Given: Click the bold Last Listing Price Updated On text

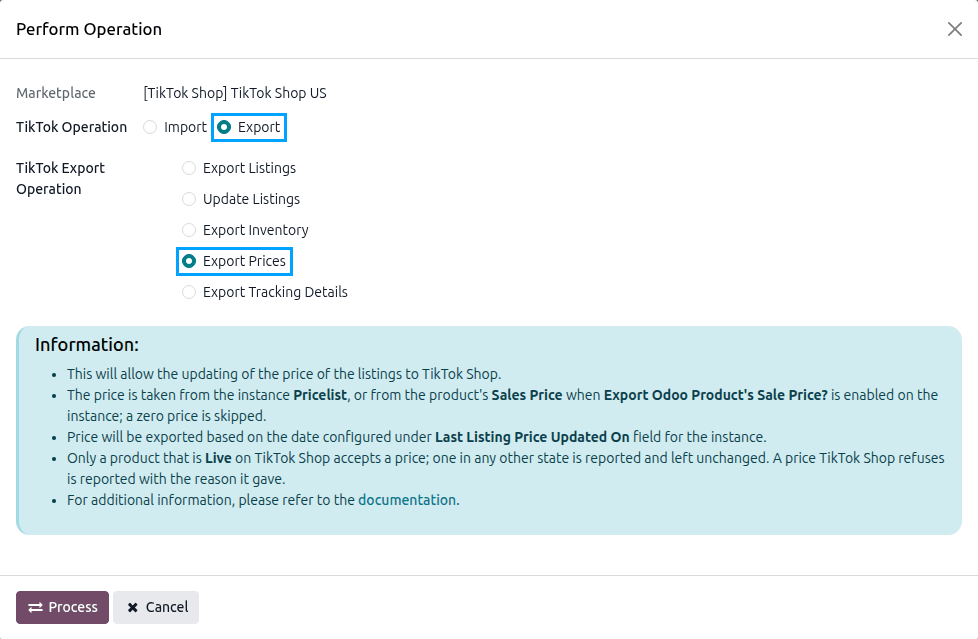Looking at the screenshot, I should click(x=532, y=437).
